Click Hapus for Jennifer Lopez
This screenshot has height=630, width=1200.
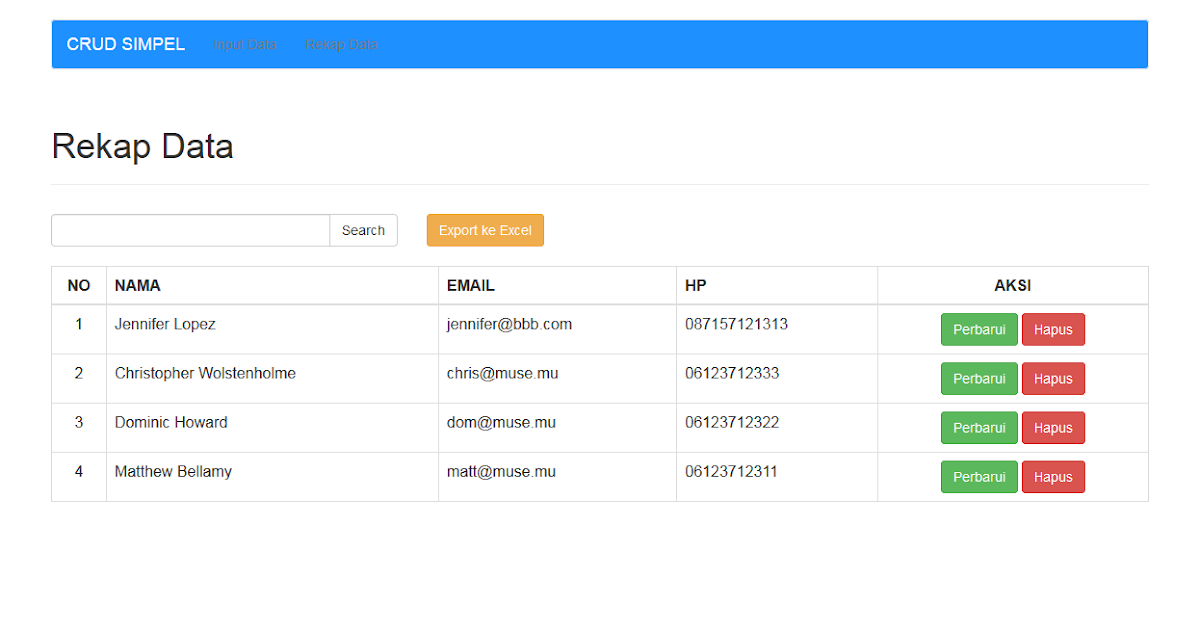pos(1053,329)
